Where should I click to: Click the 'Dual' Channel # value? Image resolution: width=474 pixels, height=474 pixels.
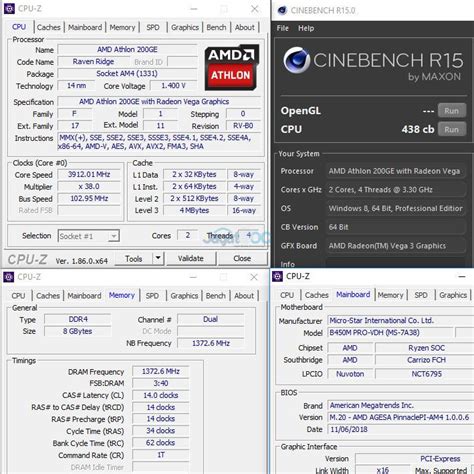click(211, 319)
